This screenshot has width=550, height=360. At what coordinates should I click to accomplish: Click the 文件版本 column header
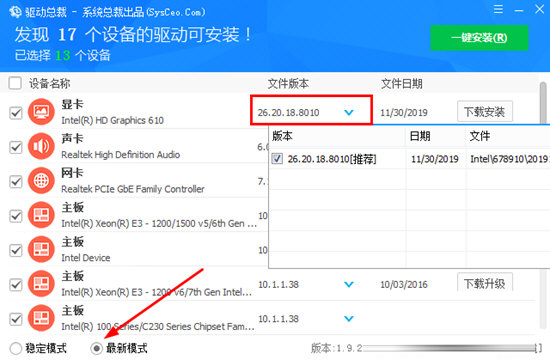(288, 84)
